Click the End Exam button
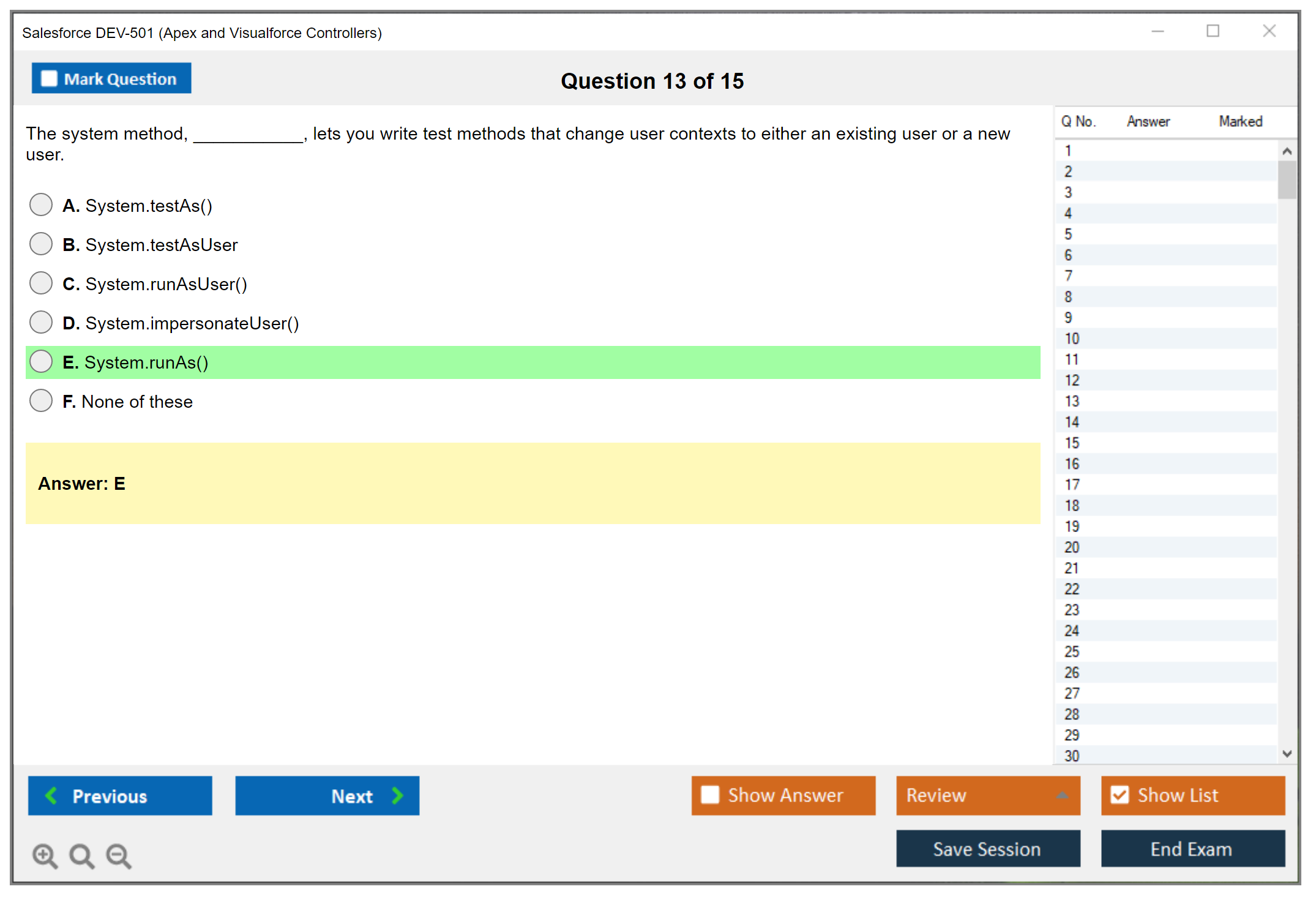 [1192, 849]
